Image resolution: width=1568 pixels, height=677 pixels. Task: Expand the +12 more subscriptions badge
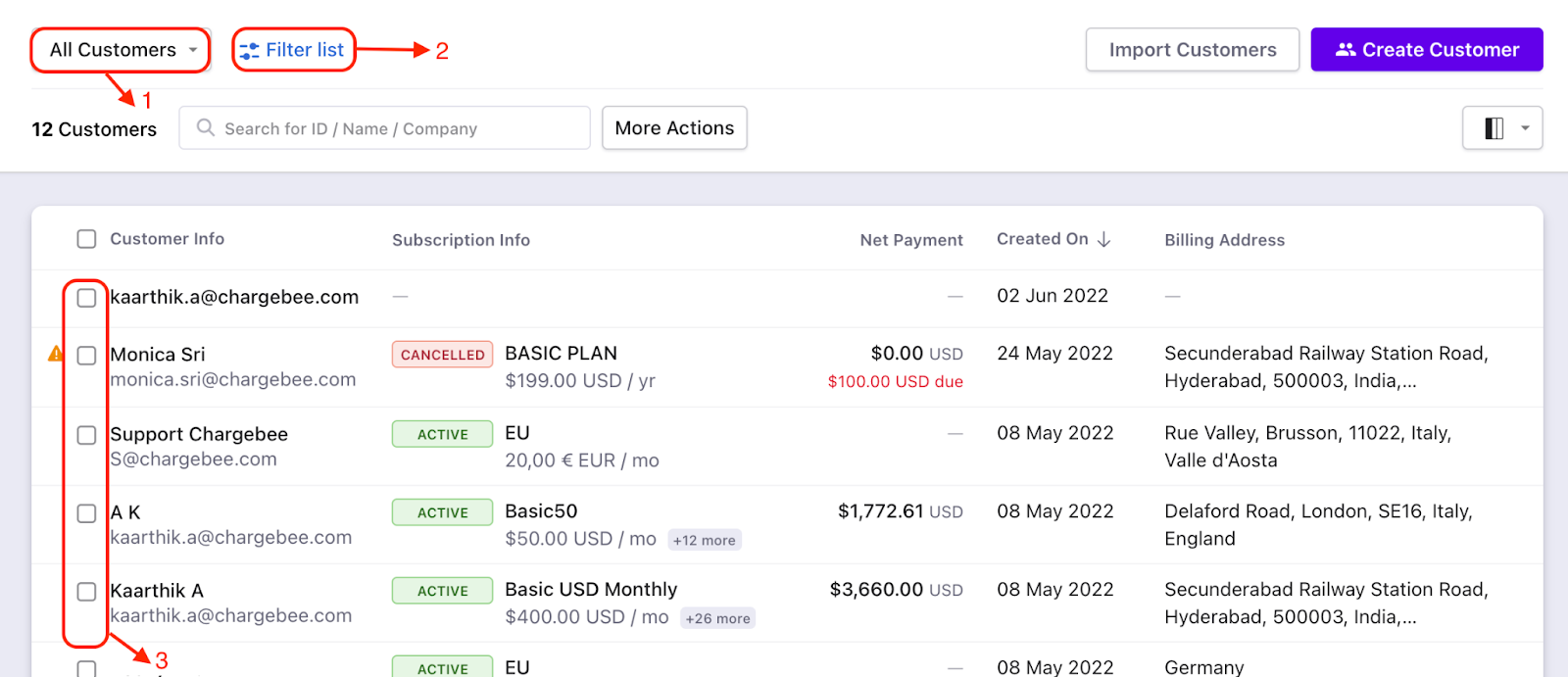(704, 540)
